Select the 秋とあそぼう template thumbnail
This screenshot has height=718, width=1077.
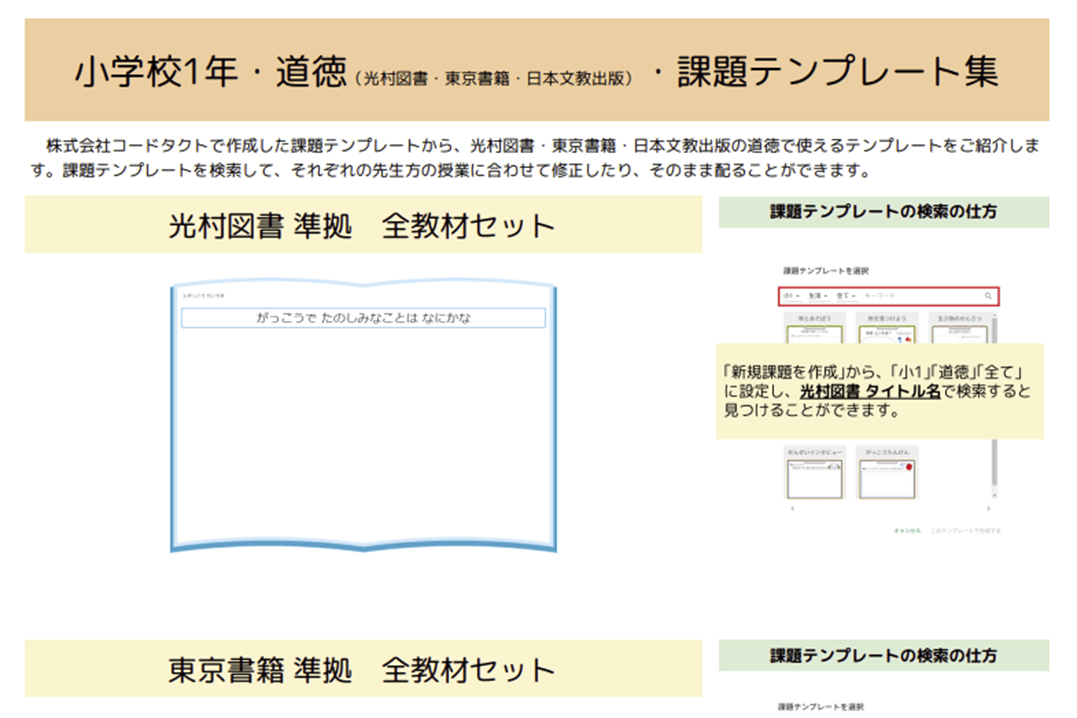tap(815, 329)
